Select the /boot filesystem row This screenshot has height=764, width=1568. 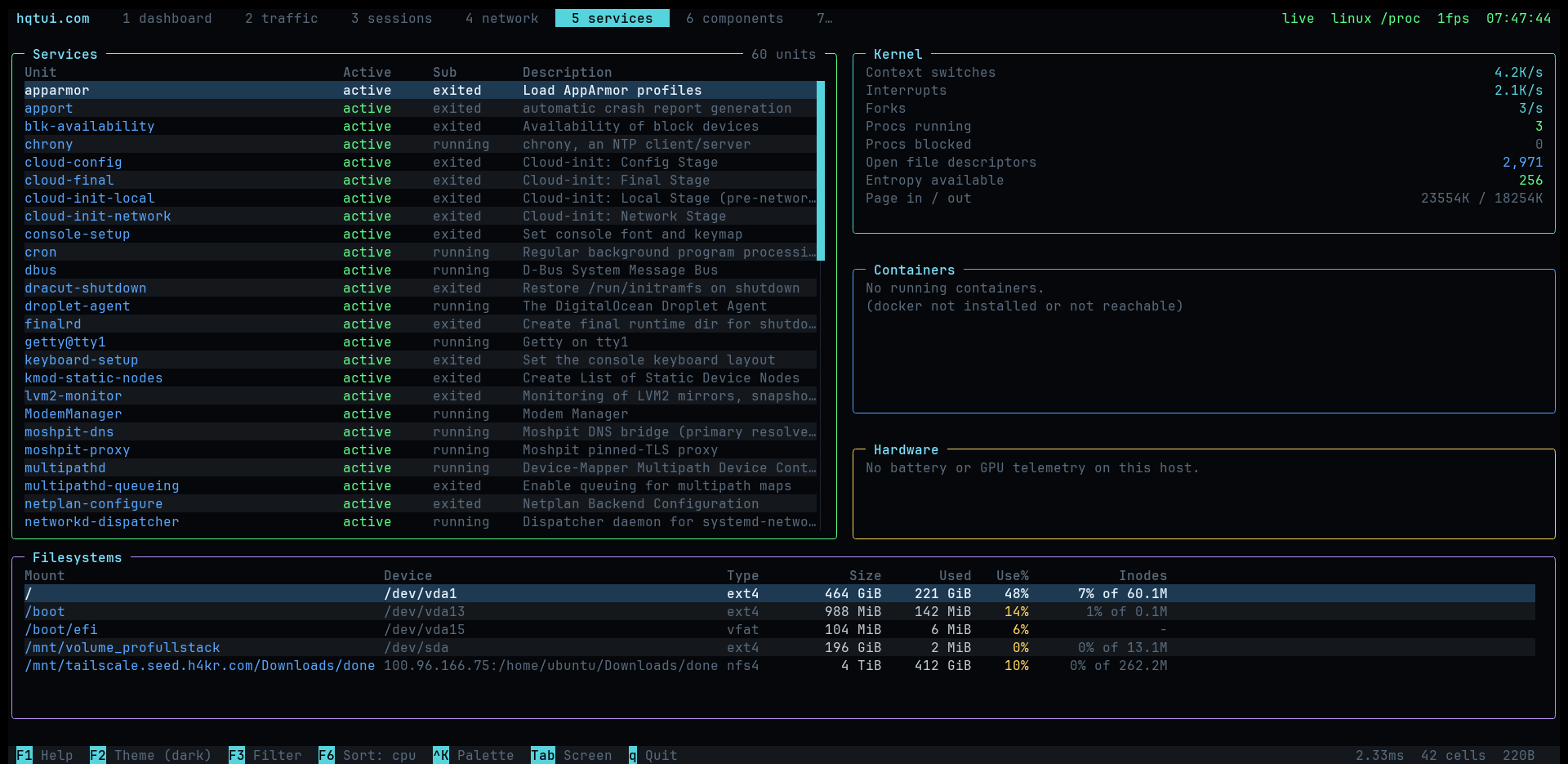[x=780, y=611]
